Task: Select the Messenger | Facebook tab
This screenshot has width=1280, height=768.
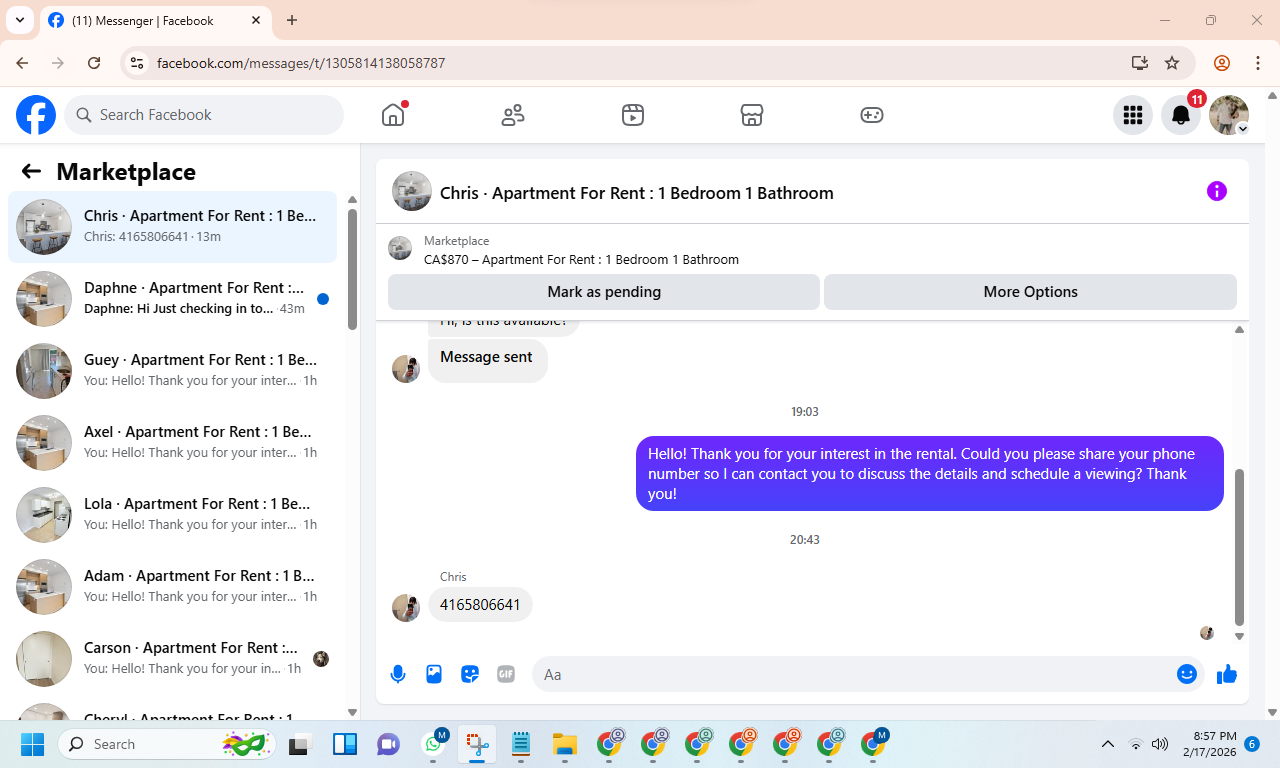Action: (x=156, y=20)
